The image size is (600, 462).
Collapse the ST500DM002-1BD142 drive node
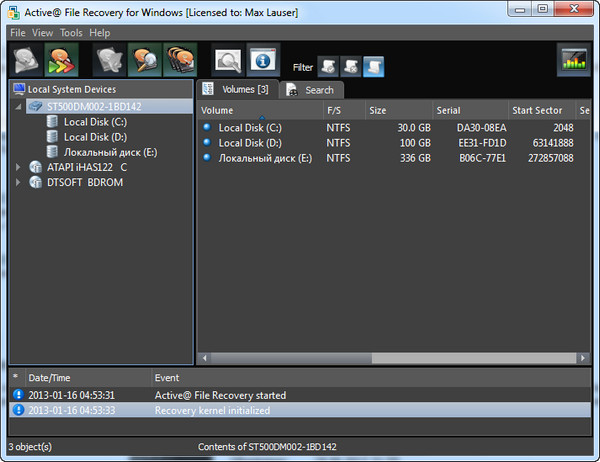[x=19, y=106]
